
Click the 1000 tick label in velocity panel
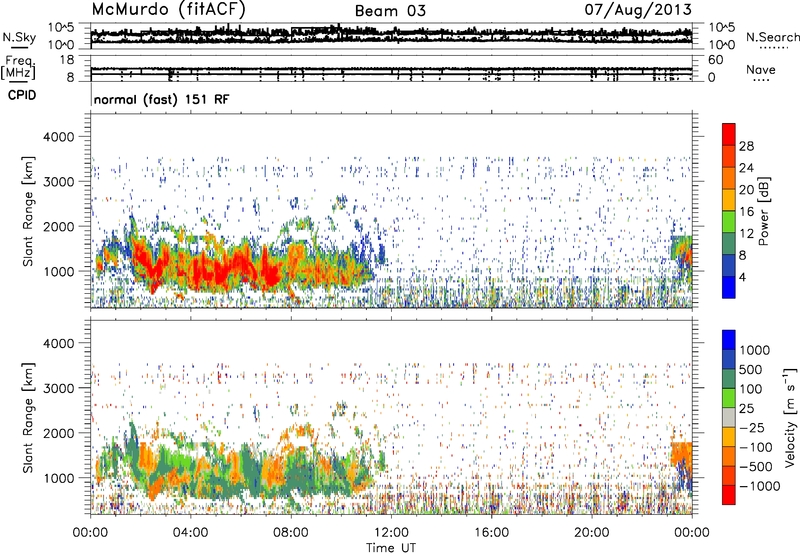coord(59,478)
